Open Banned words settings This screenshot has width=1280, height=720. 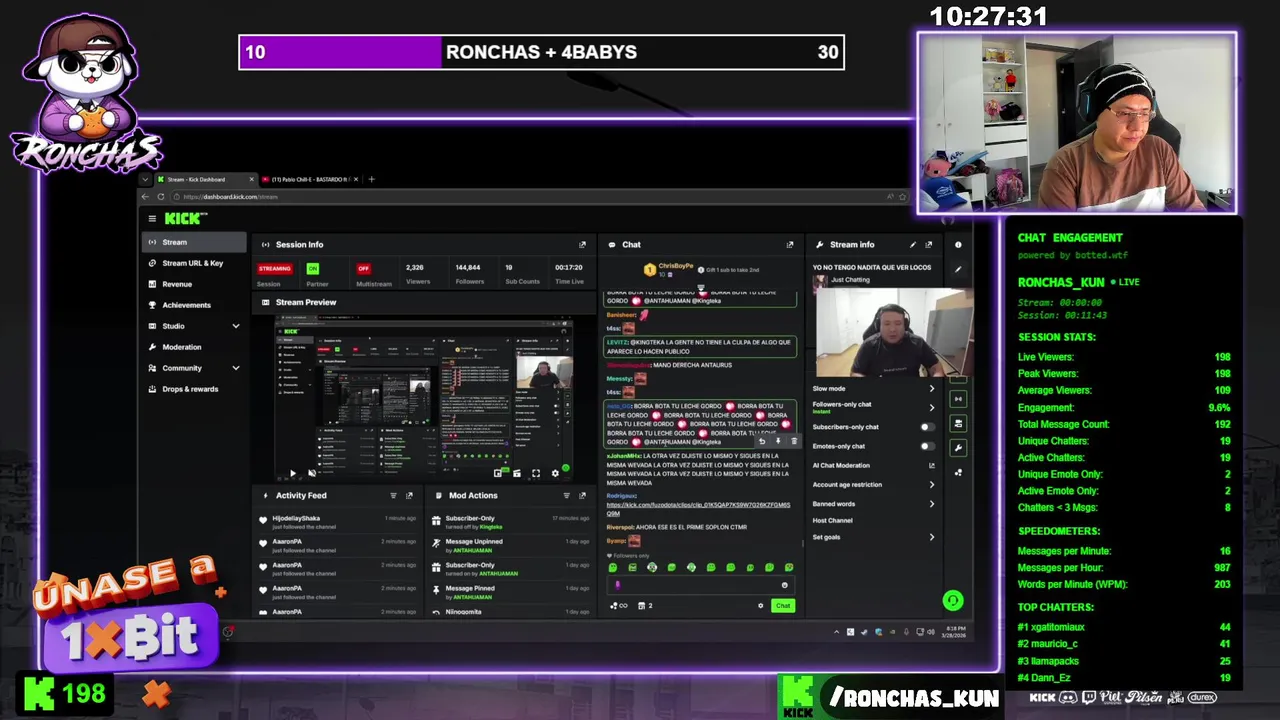(x=874, y=504)
